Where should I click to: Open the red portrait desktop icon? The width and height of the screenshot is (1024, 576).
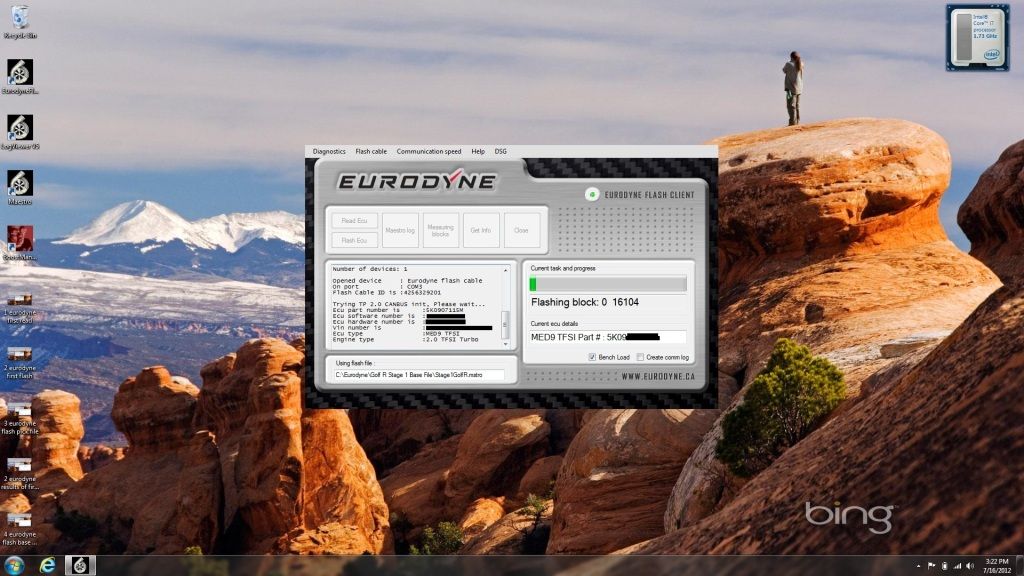[x=20, y=243]
